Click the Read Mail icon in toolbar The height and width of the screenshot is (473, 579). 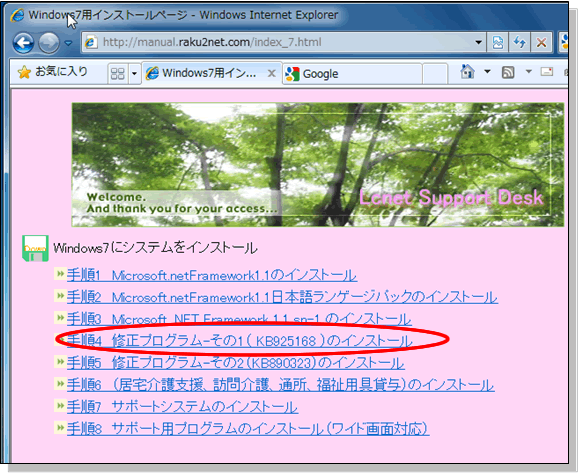click(547, 72)
